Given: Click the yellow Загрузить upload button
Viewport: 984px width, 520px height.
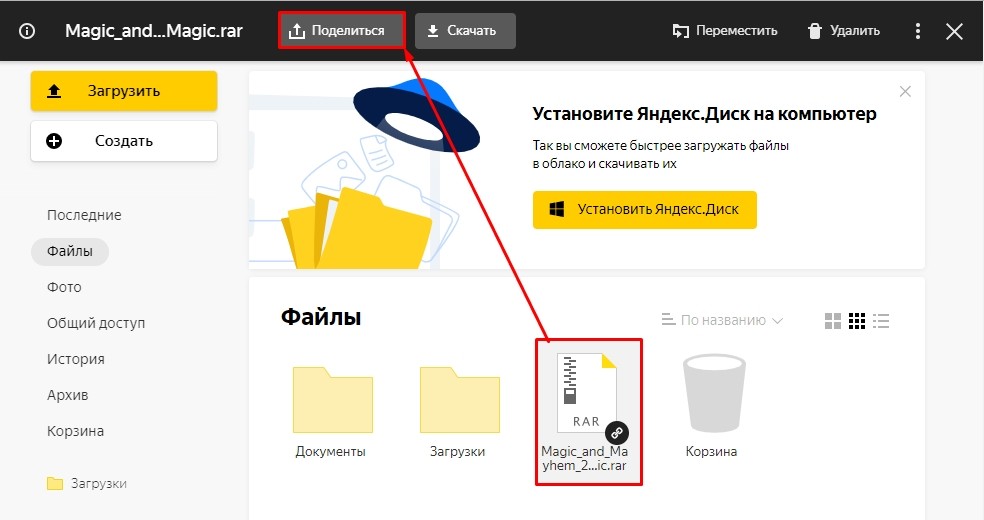Looking at the screenshot, I should (x=124, y=91).
